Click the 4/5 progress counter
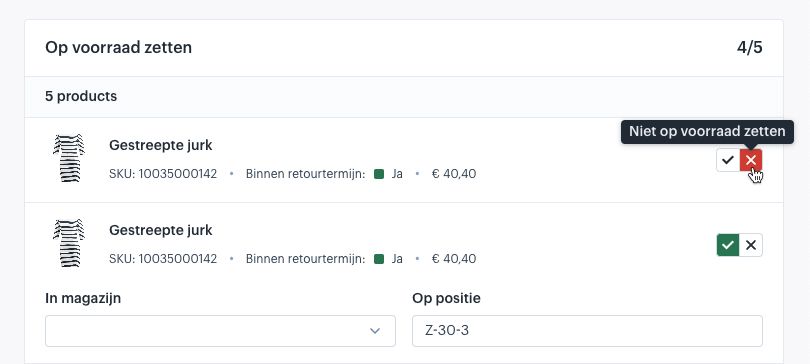 [x=750, y=48]
